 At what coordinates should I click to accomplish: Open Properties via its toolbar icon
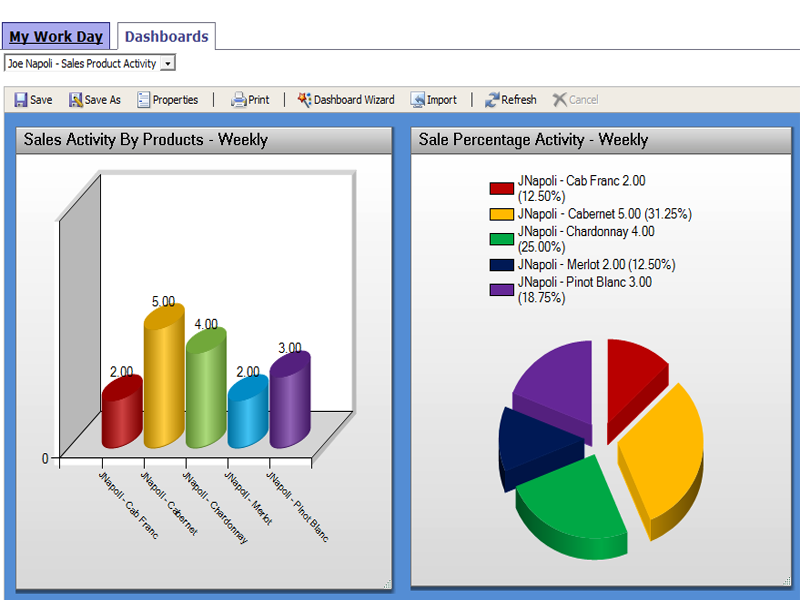[x=144, y=100]
